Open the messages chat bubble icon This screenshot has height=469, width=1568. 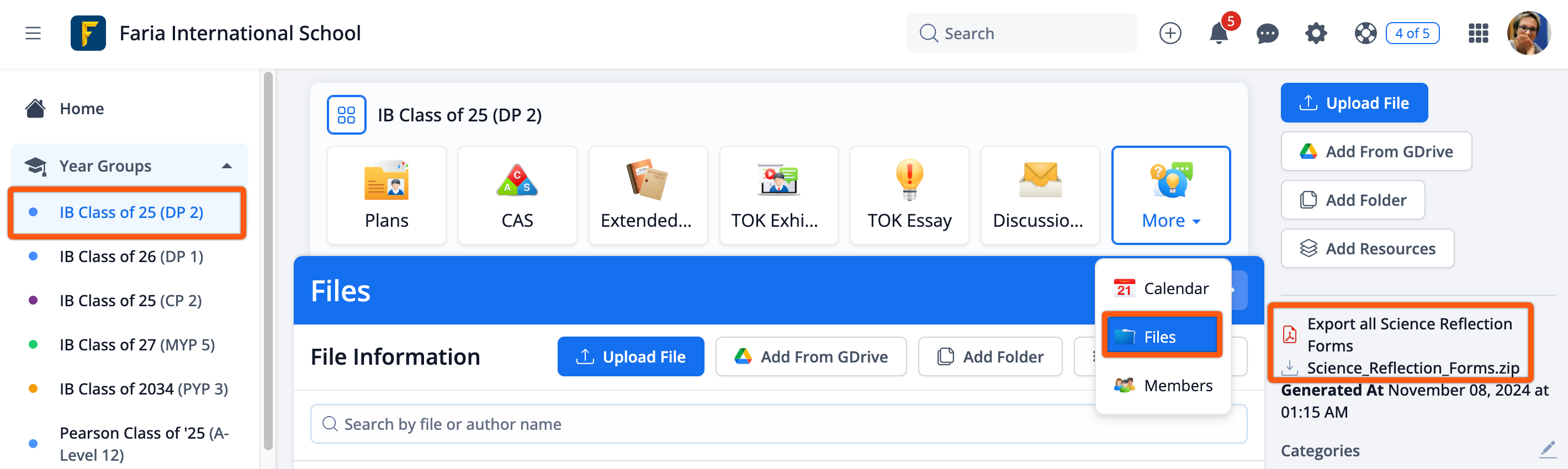(x=1267, y=34)
